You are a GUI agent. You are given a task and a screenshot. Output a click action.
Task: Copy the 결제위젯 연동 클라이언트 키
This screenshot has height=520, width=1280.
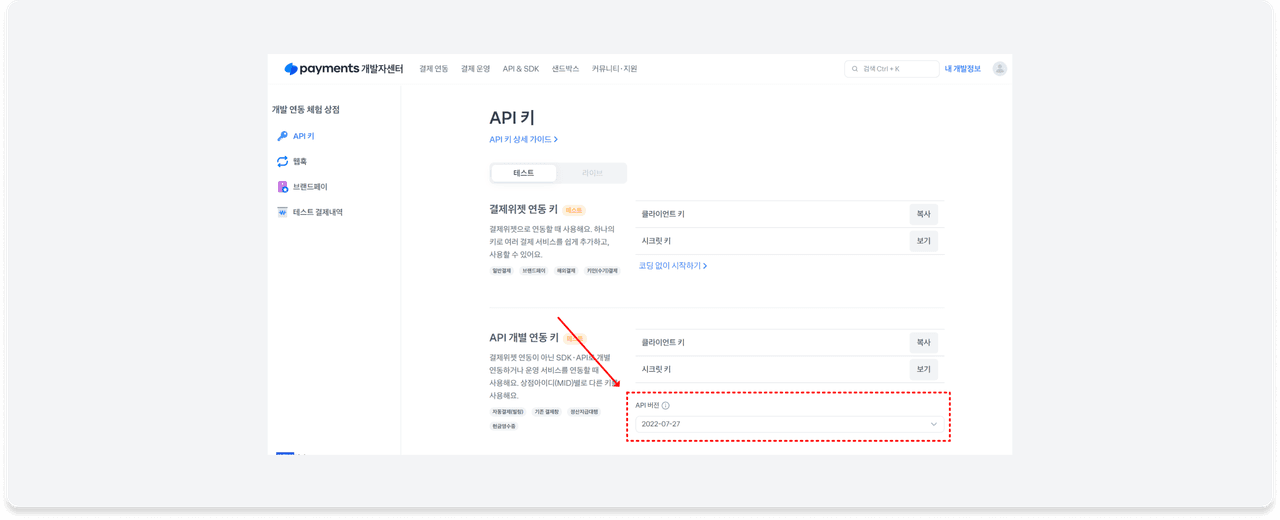[x=923, y=214]
